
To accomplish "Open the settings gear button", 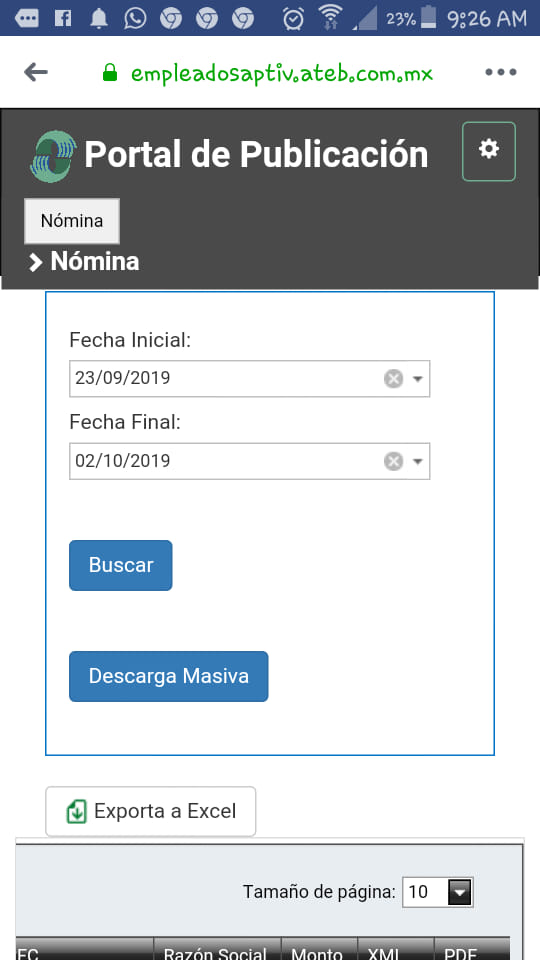I will click(489, 151).
